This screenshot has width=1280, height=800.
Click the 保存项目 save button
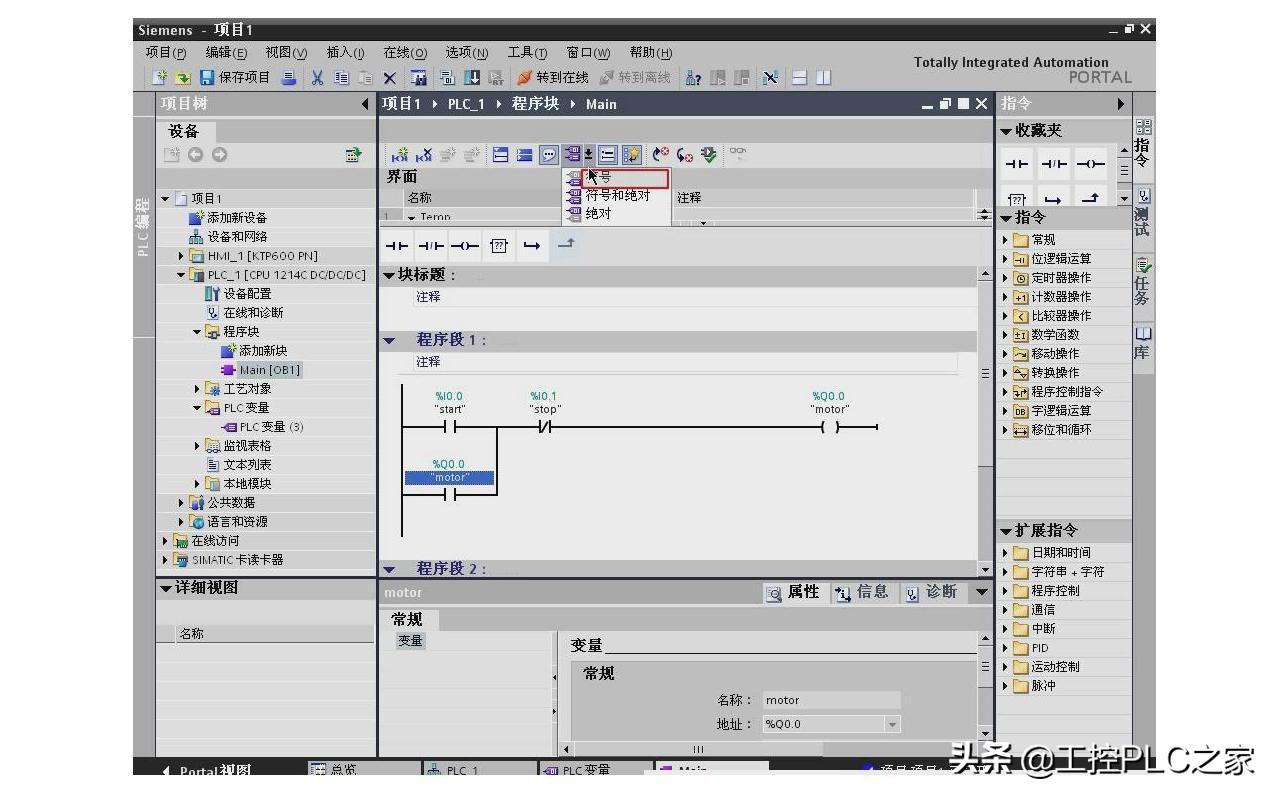(236, 78)
